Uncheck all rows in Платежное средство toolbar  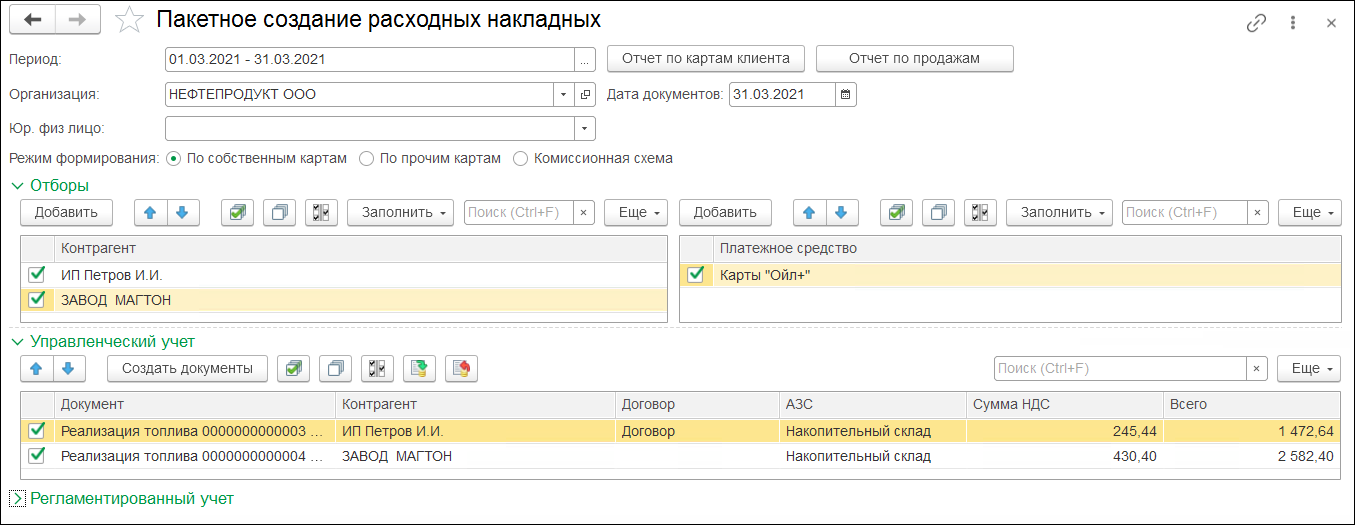pyautogui.click(x=939, y=212)
